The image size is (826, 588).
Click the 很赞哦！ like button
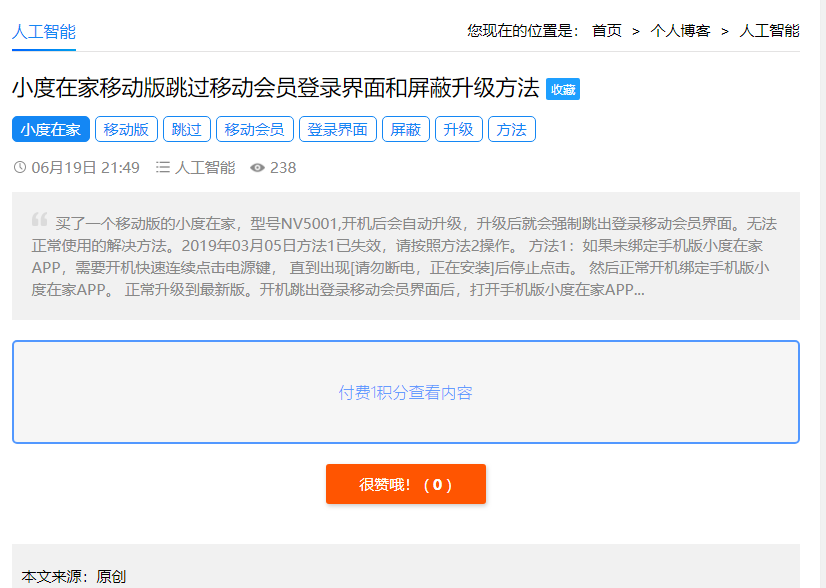coord(406,484)
